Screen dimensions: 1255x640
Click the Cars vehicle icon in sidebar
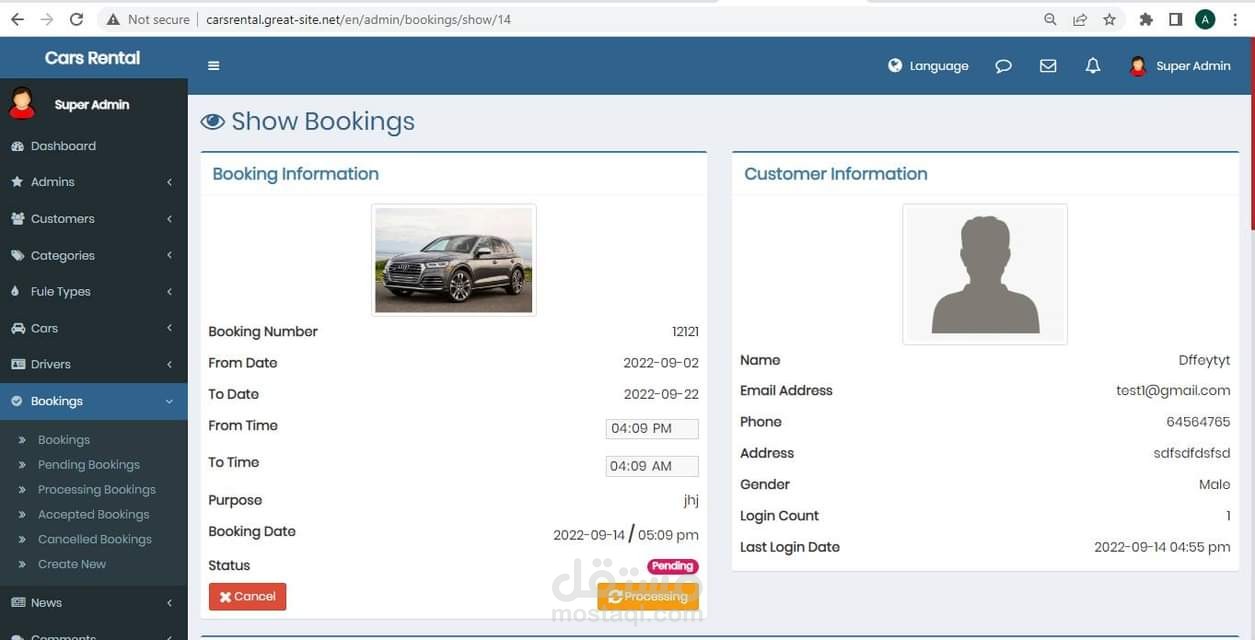click(17, 328)
